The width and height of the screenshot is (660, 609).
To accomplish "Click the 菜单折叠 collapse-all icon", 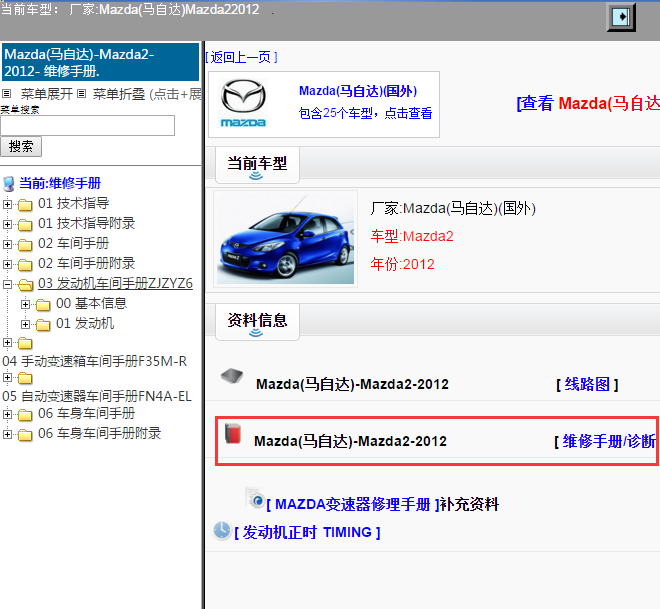I will pyautogui.click(x=82, y=93).
